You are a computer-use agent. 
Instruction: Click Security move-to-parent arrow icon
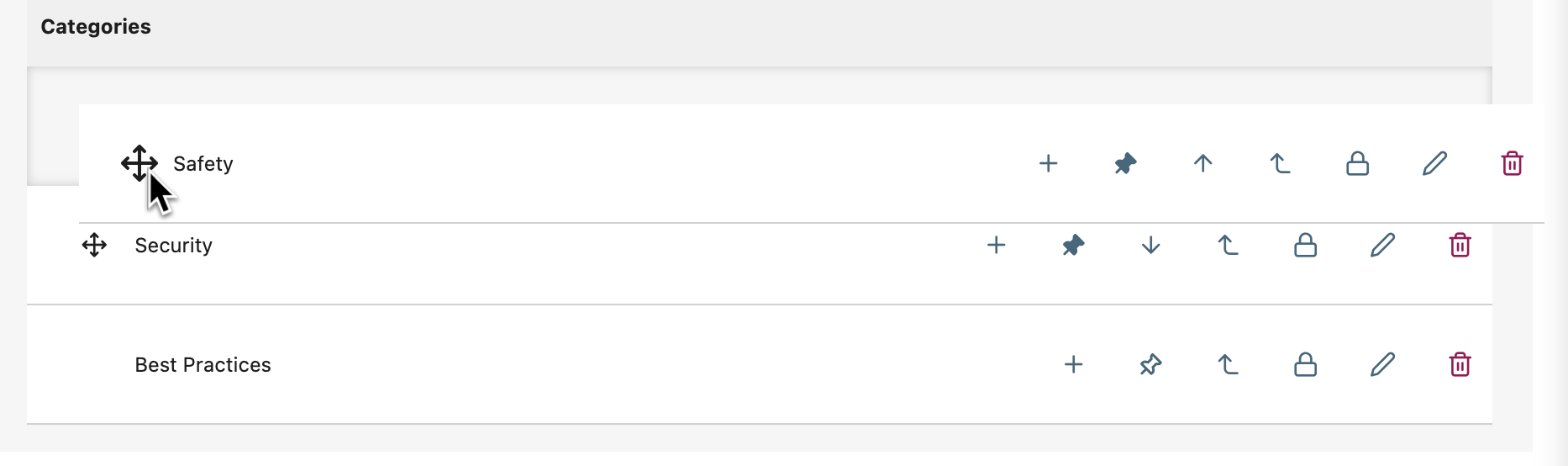(1228, 245)
